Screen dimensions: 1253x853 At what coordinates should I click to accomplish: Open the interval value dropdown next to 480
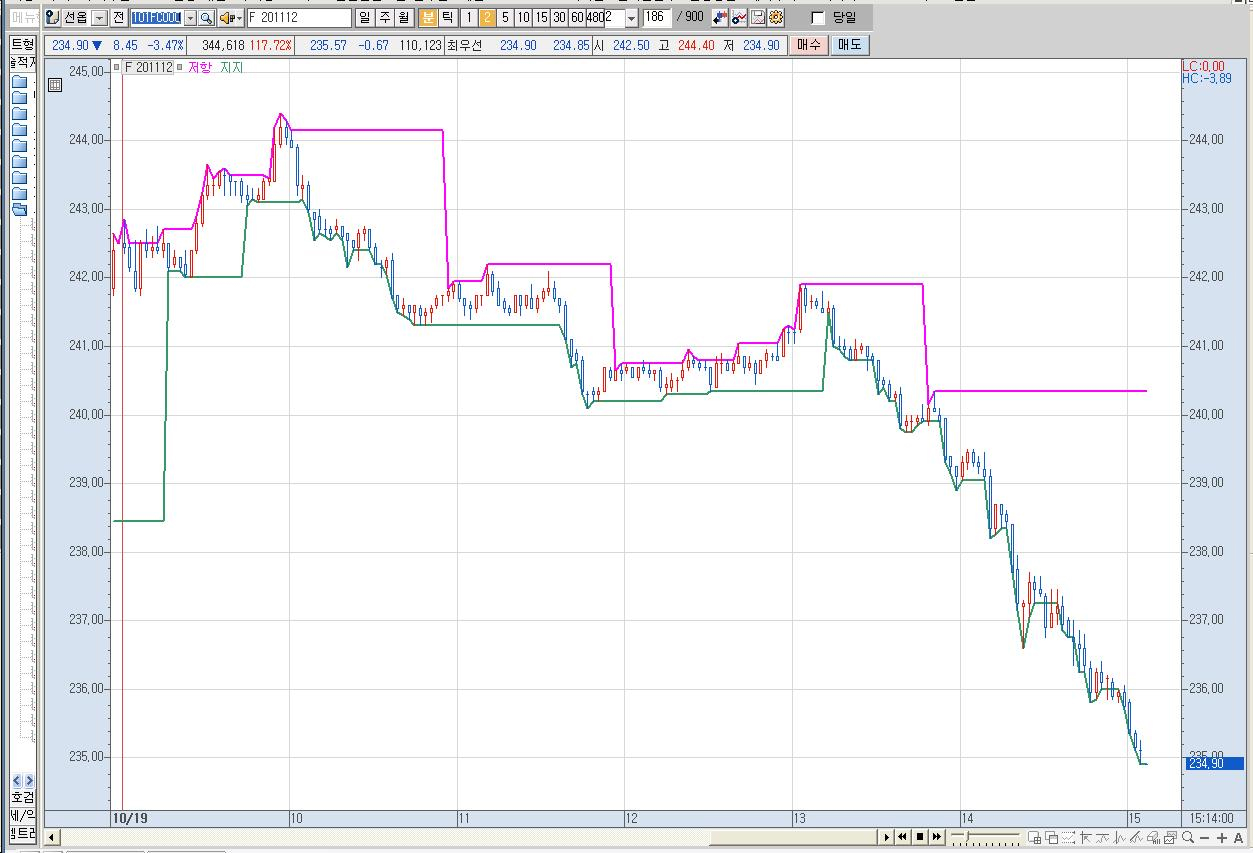[631, 18]
